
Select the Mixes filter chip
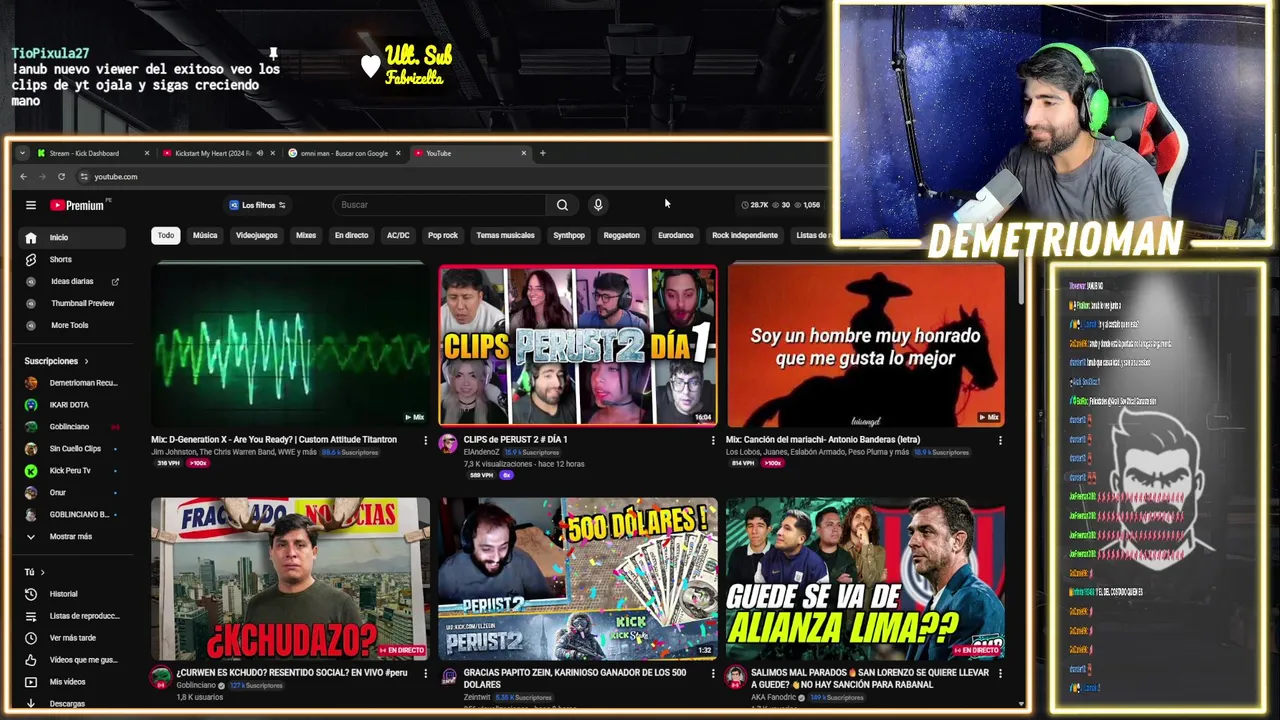tap(306, 235)
